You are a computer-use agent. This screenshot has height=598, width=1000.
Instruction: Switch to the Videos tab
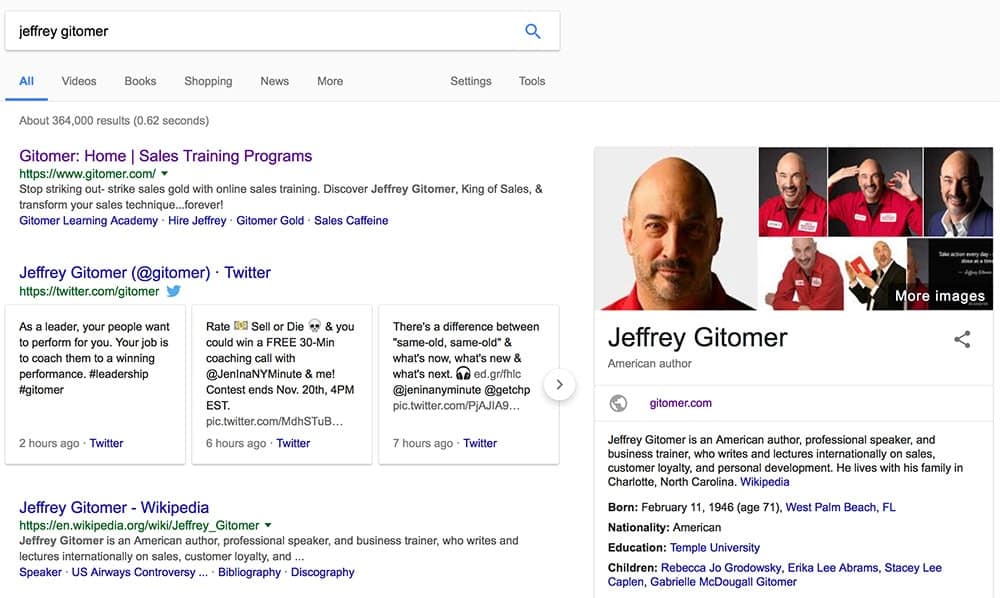(79, 81)
